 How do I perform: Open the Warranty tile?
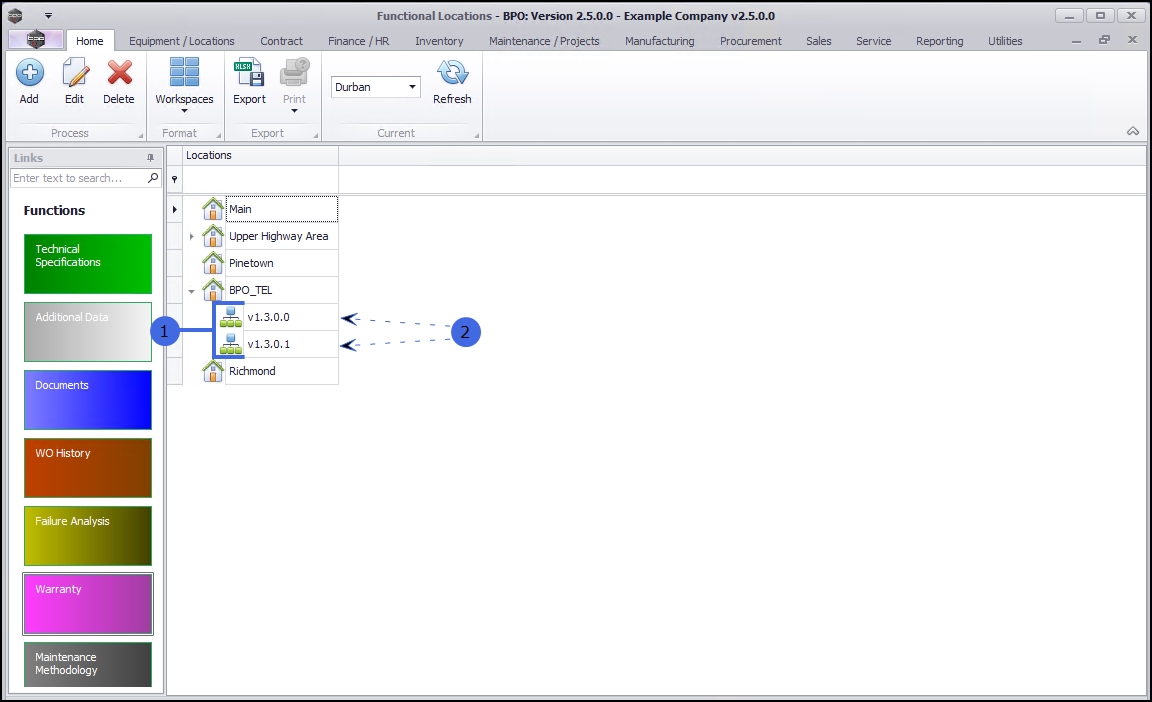point(88,604)
